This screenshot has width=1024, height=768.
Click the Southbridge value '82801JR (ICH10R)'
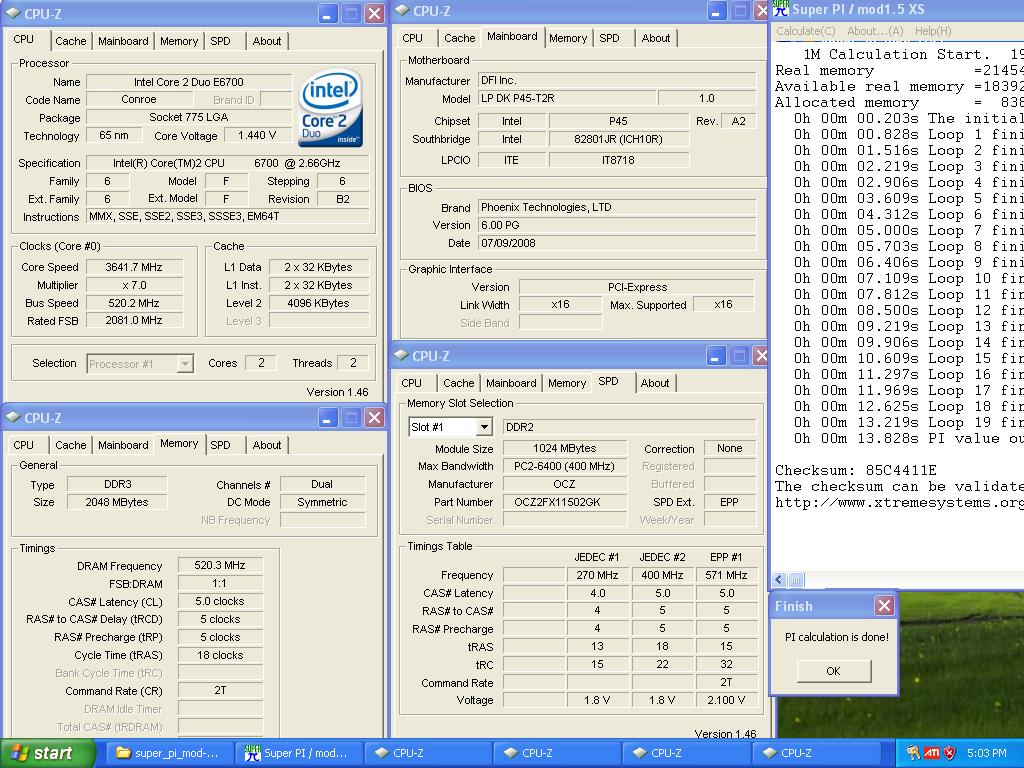618,139
